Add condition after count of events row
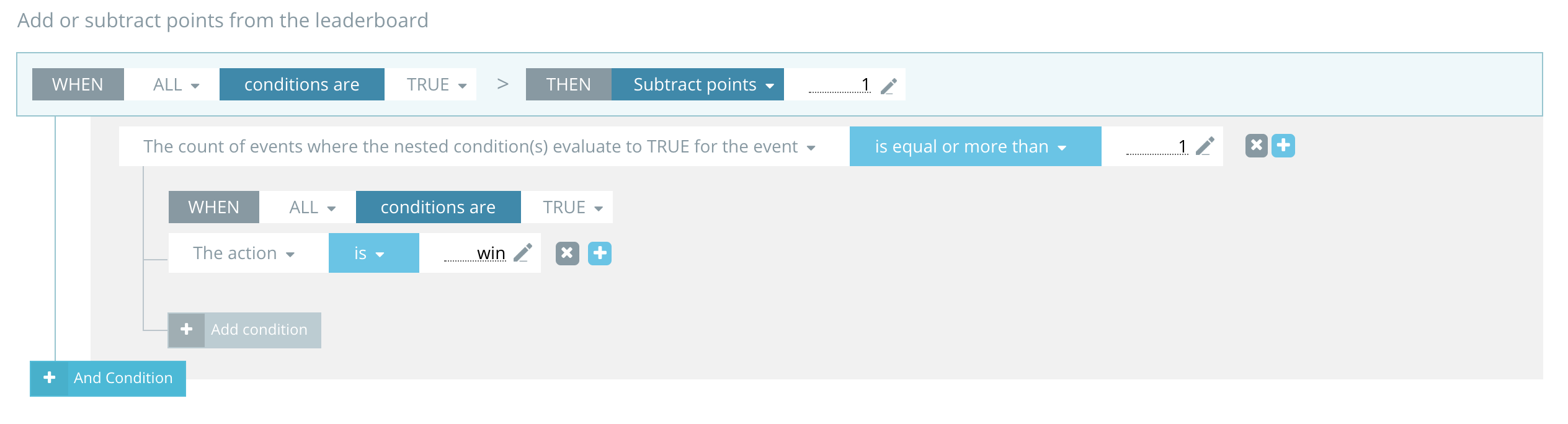Screen dimensions: 1568x424 click(1283, 146)
